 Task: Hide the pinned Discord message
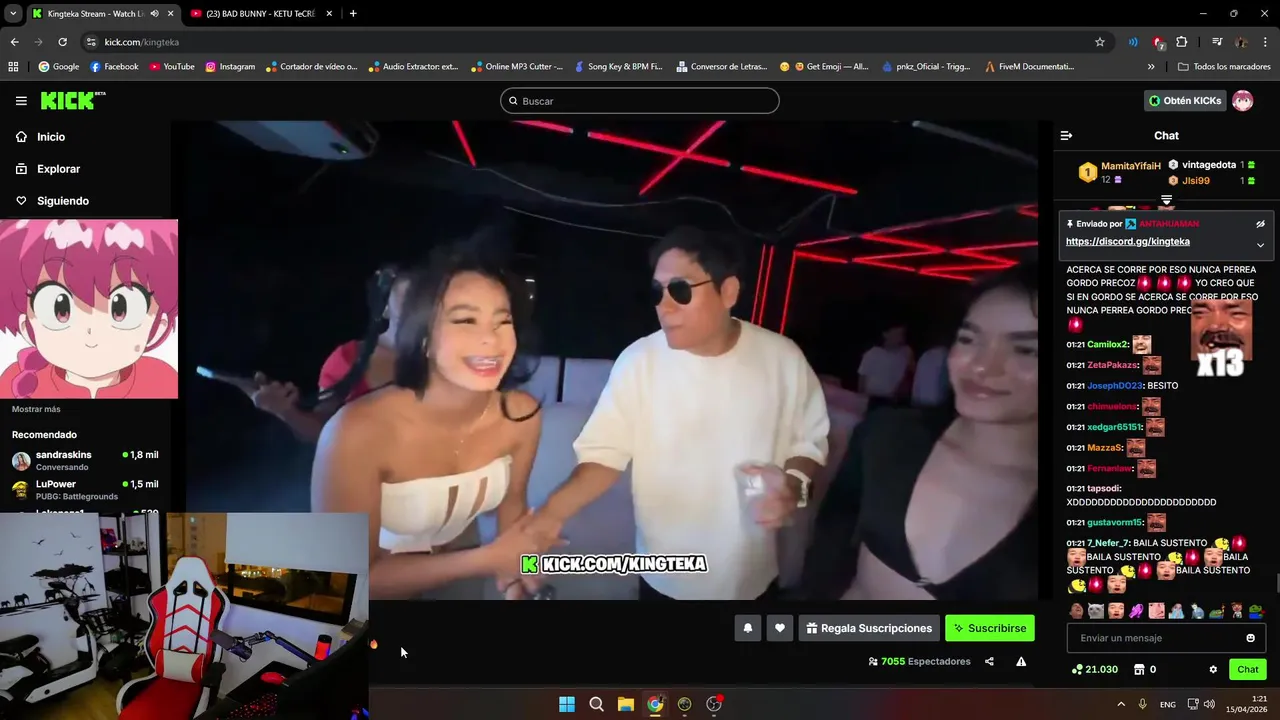click(1260, 224)
